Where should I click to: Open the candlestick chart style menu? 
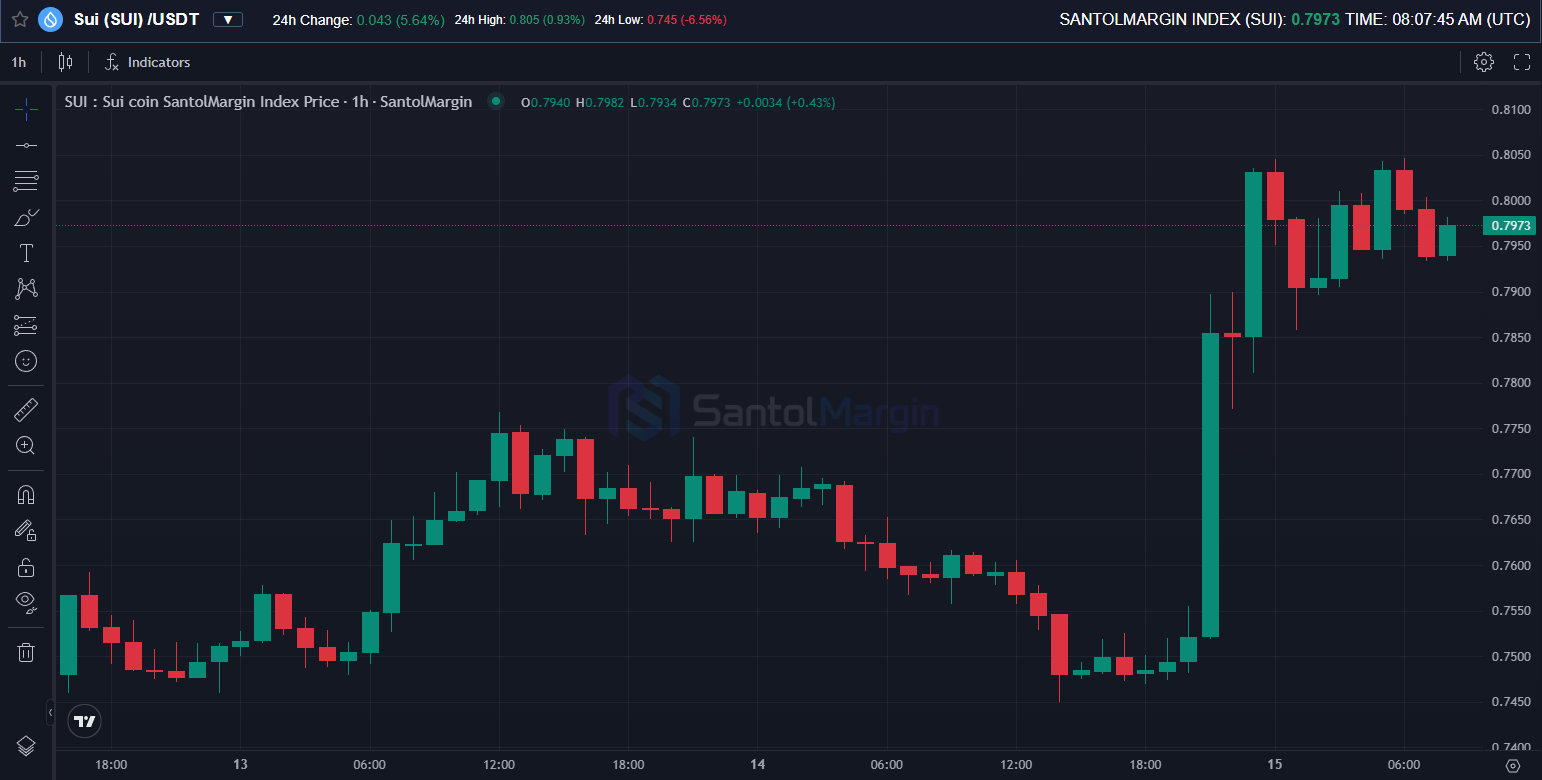click(66, 62)
